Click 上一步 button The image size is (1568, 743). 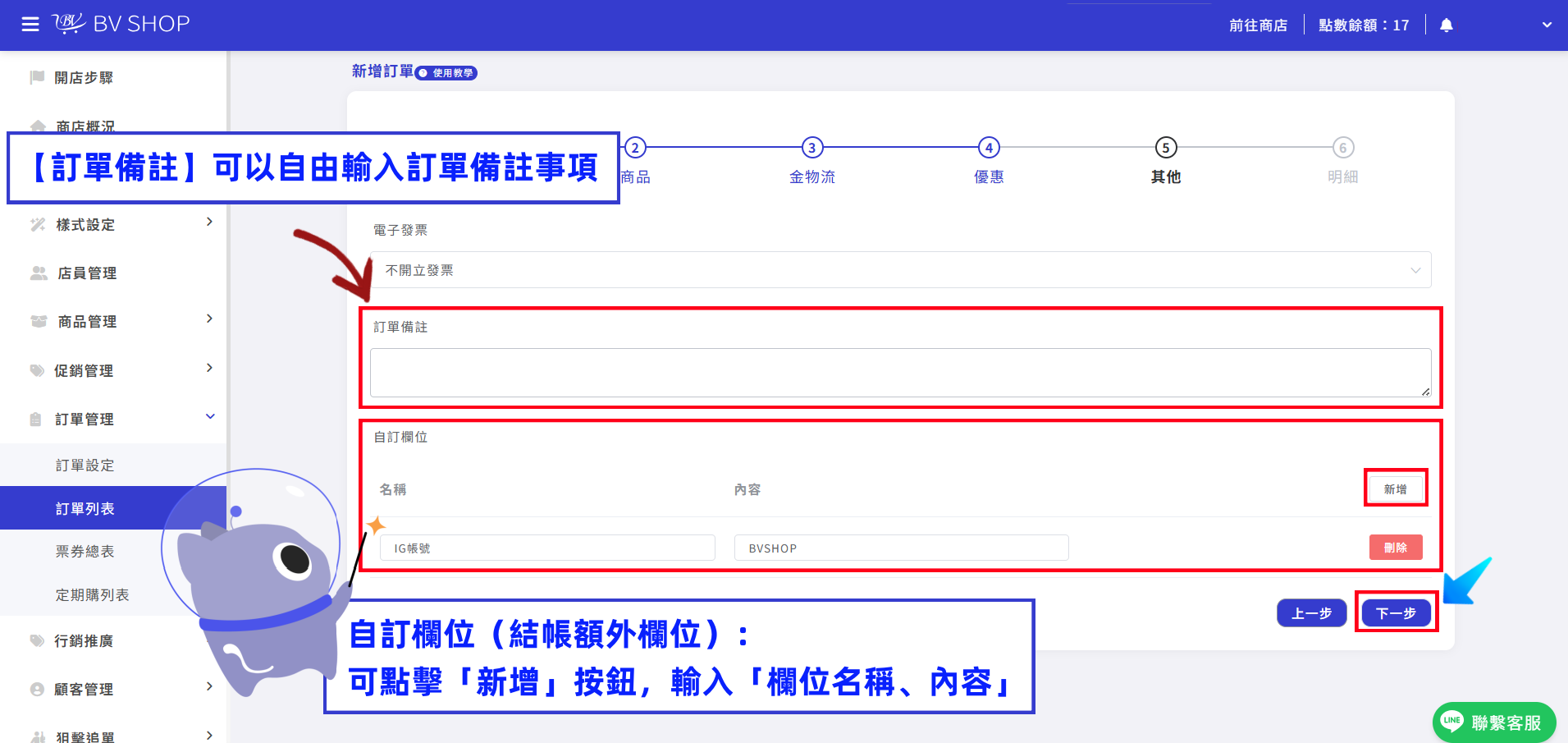[1311, 613]
